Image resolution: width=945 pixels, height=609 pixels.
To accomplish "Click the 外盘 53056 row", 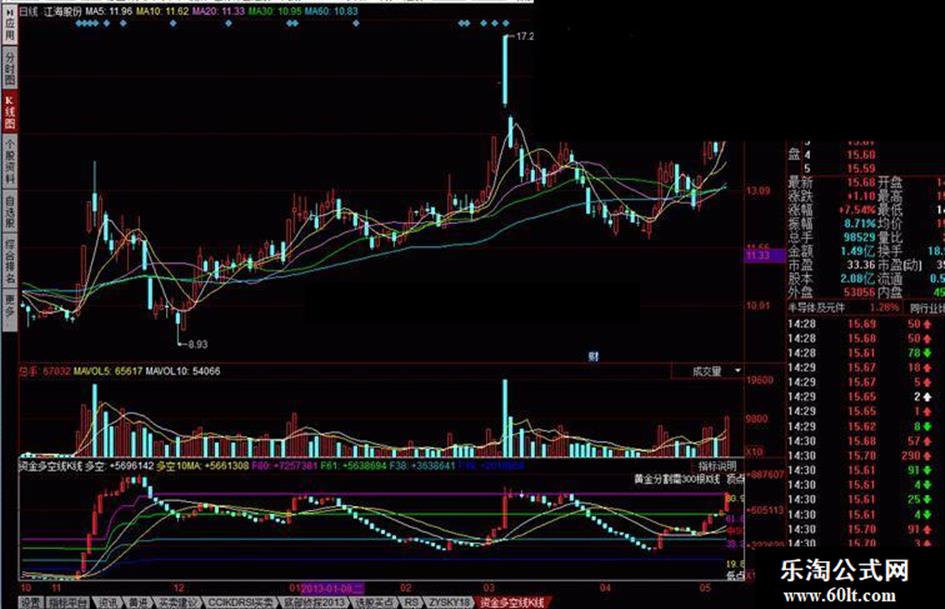I will point(832,292).
